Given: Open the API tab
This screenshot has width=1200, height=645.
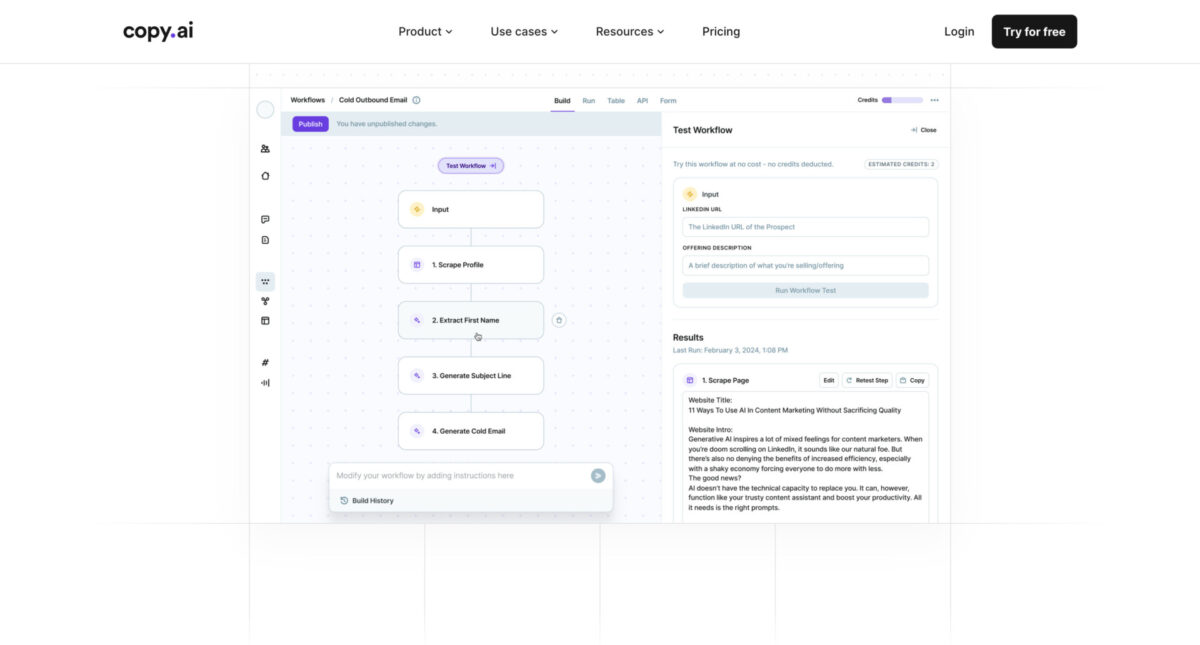Looking at the screenshot, I should click(641, 100).
